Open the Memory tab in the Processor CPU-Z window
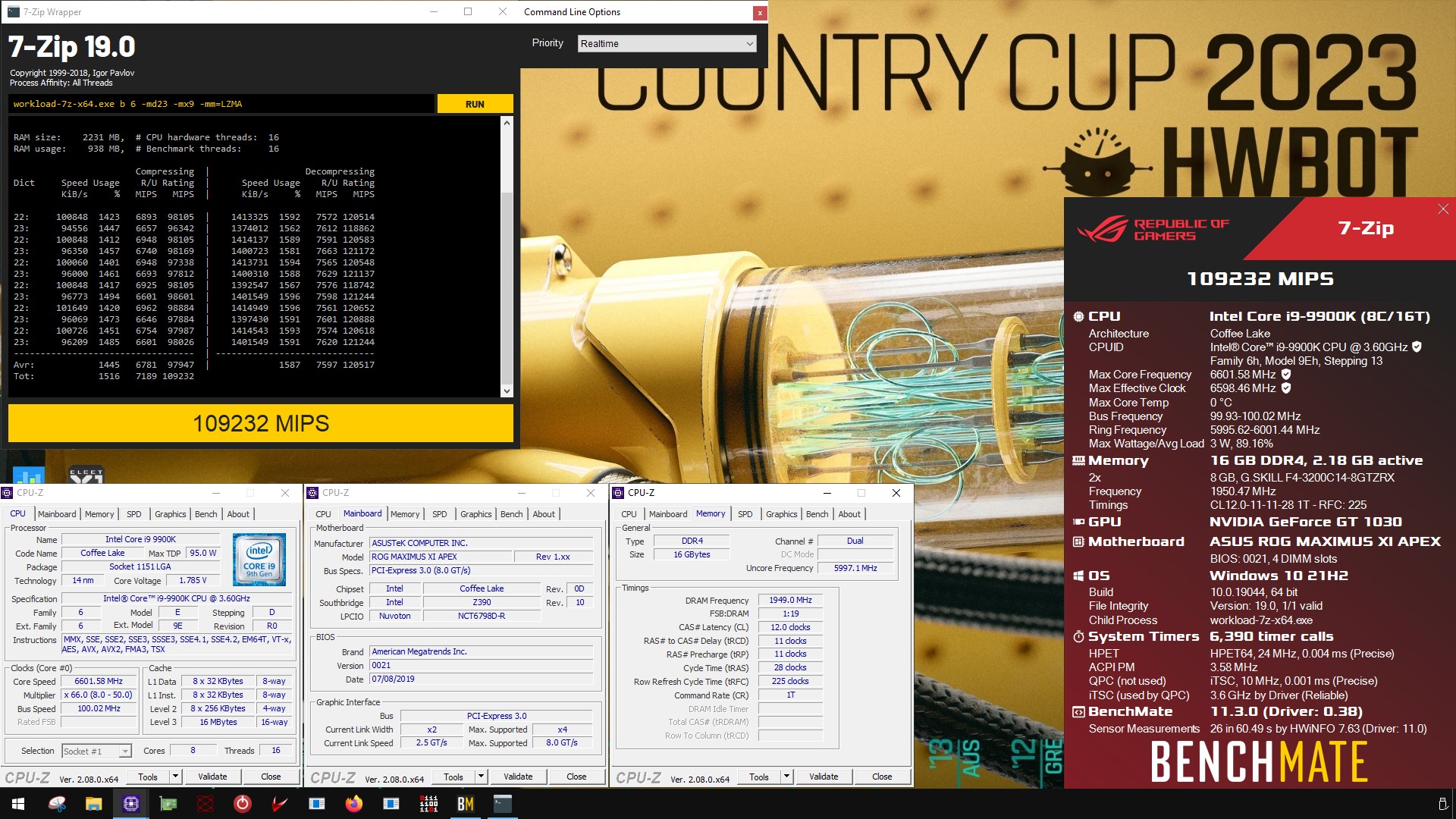Screen dimensions: 1456x819 (99, 514)
